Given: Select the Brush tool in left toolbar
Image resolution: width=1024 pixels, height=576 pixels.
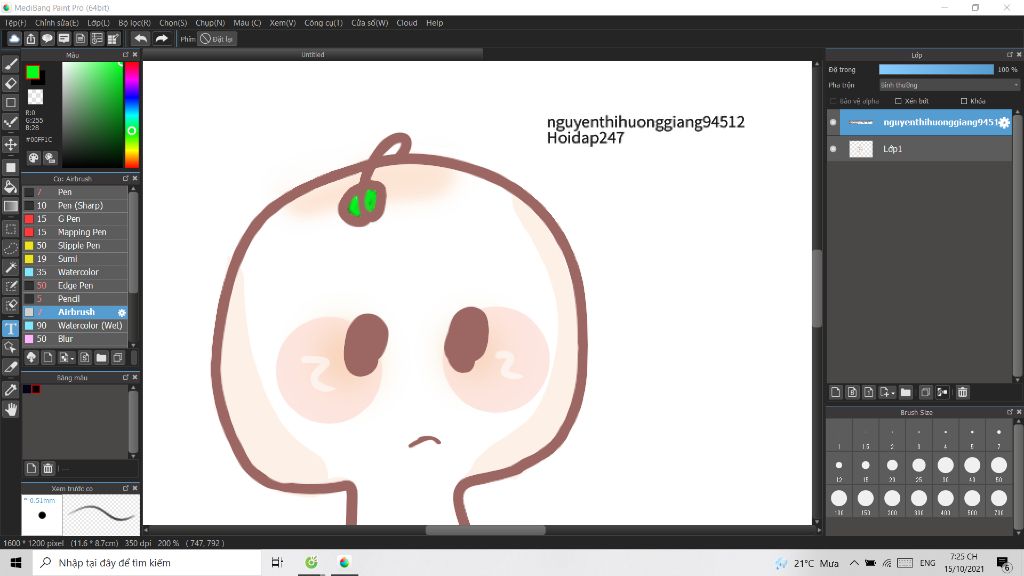Looking at the screenshot, I should click(10, 64).
